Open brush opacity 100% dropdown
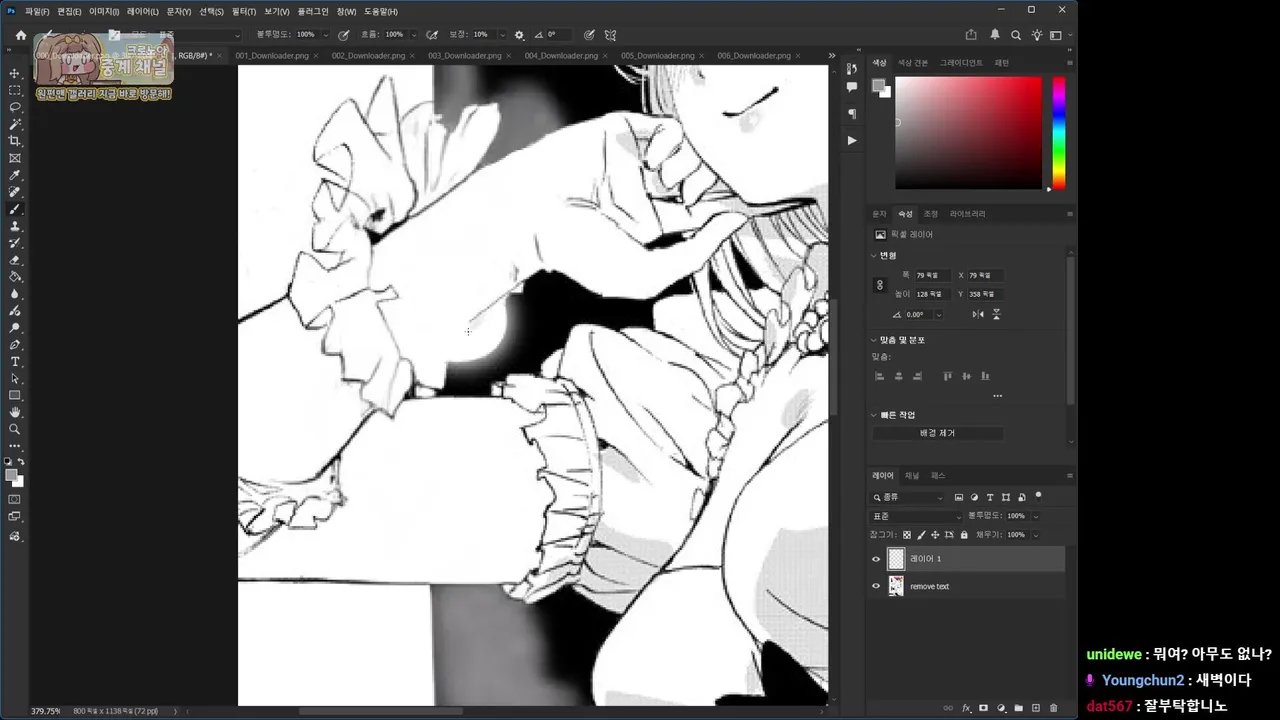This screenshot has height=720, width=1280. coord(324,34)
